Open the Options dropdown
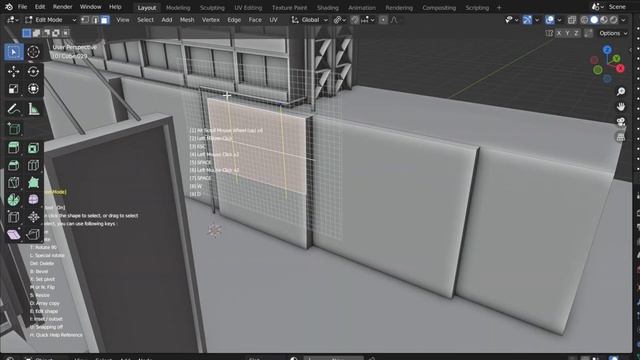This screenshot has height=360, width=640. click(x=613, y=33)
